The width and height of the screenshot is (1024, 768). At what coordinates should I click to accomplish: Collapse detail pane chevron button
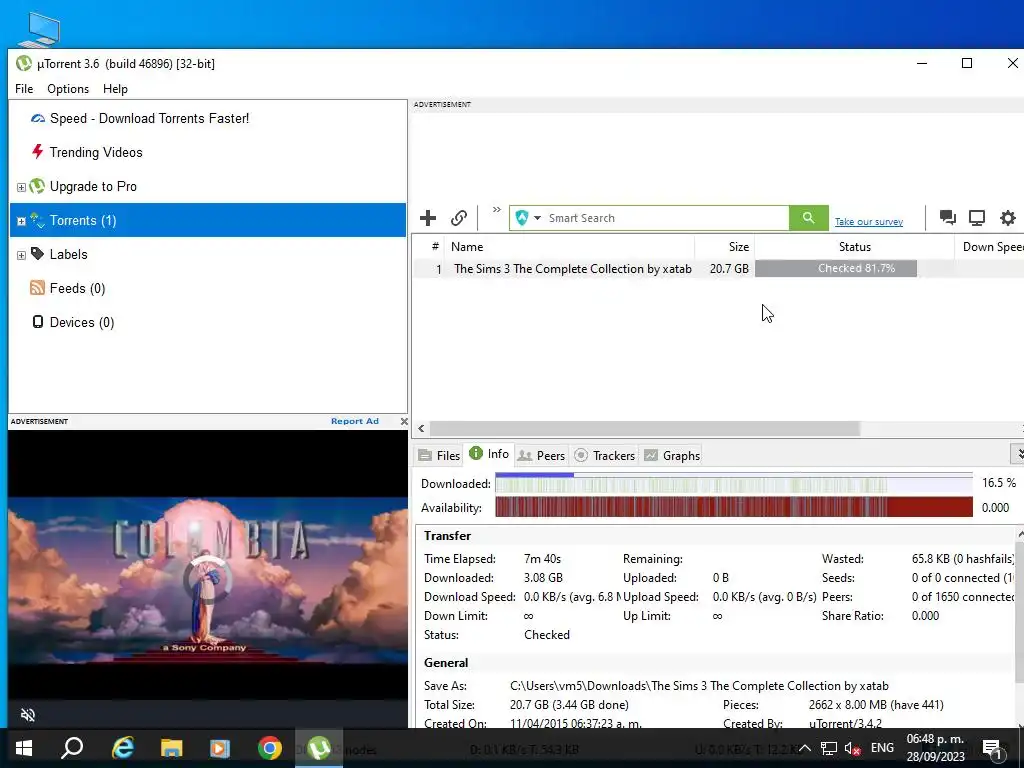coord(1018,453)
